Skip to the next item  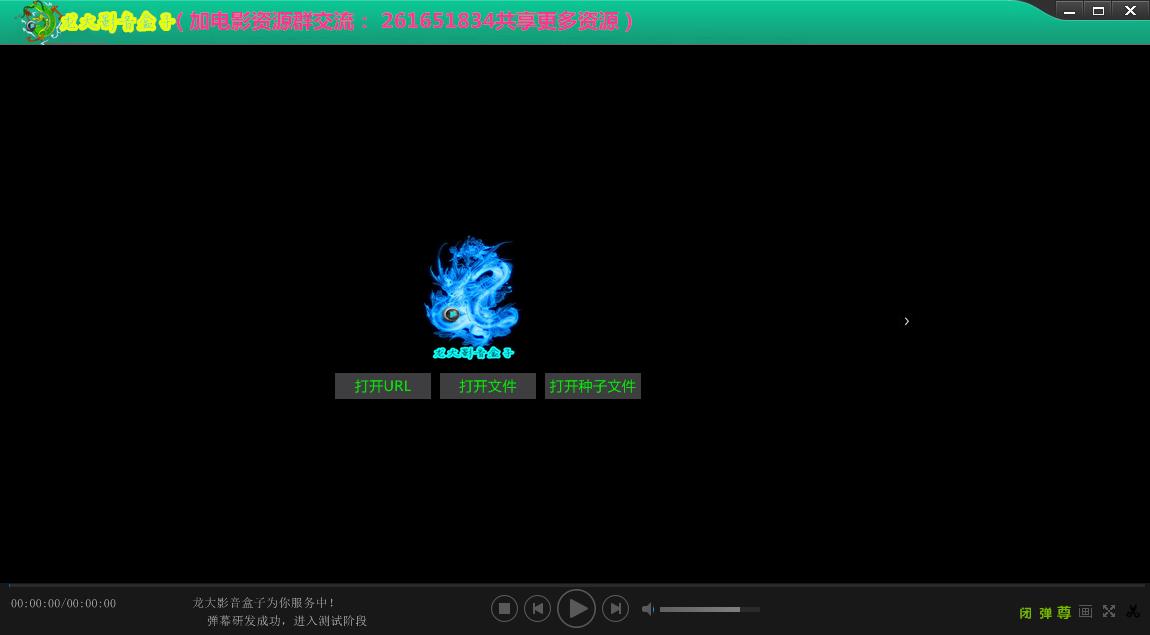click(x=615, y=608)
